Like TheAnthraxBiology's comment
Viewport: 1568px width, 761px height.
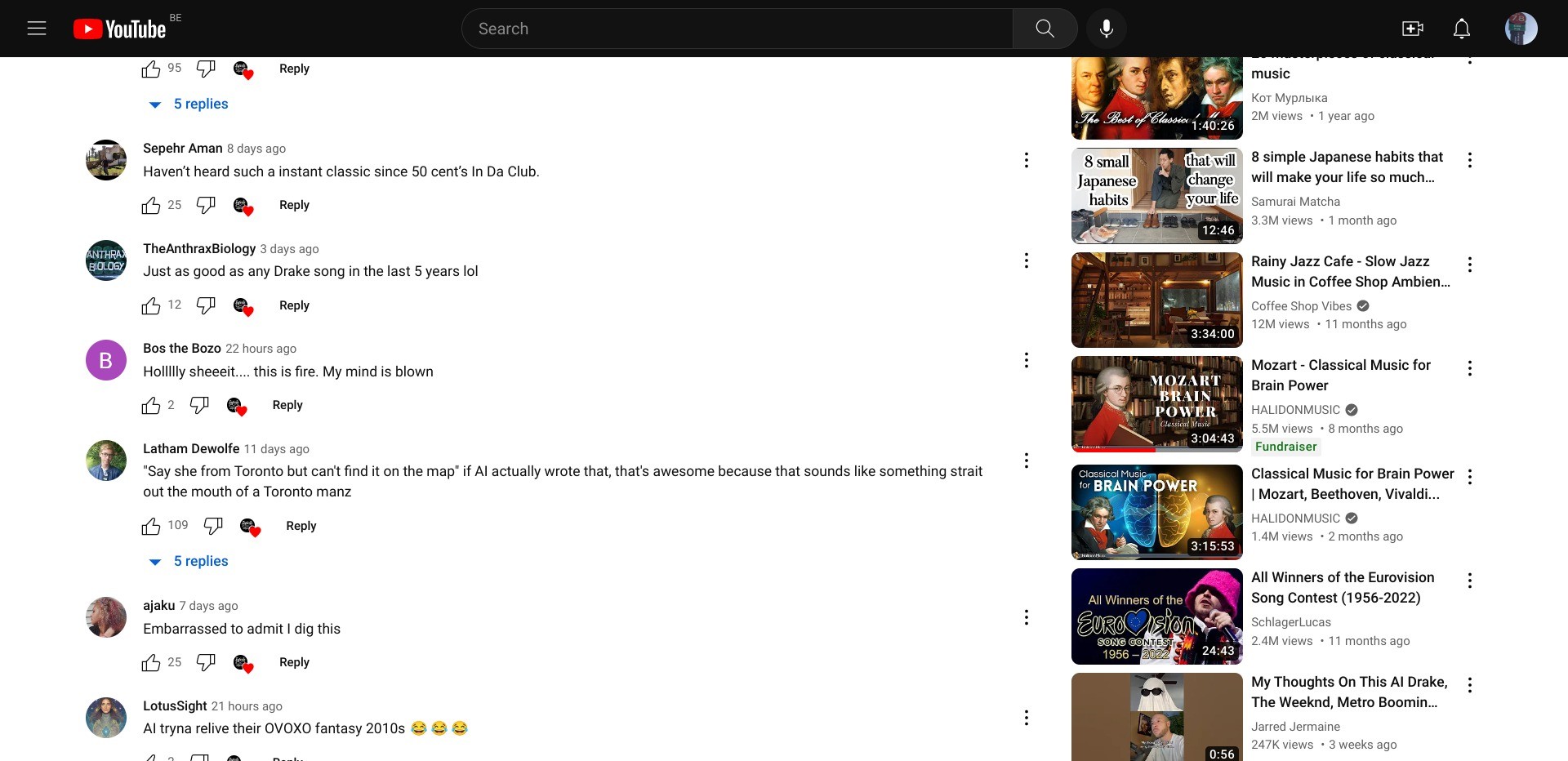coord(151,305)
